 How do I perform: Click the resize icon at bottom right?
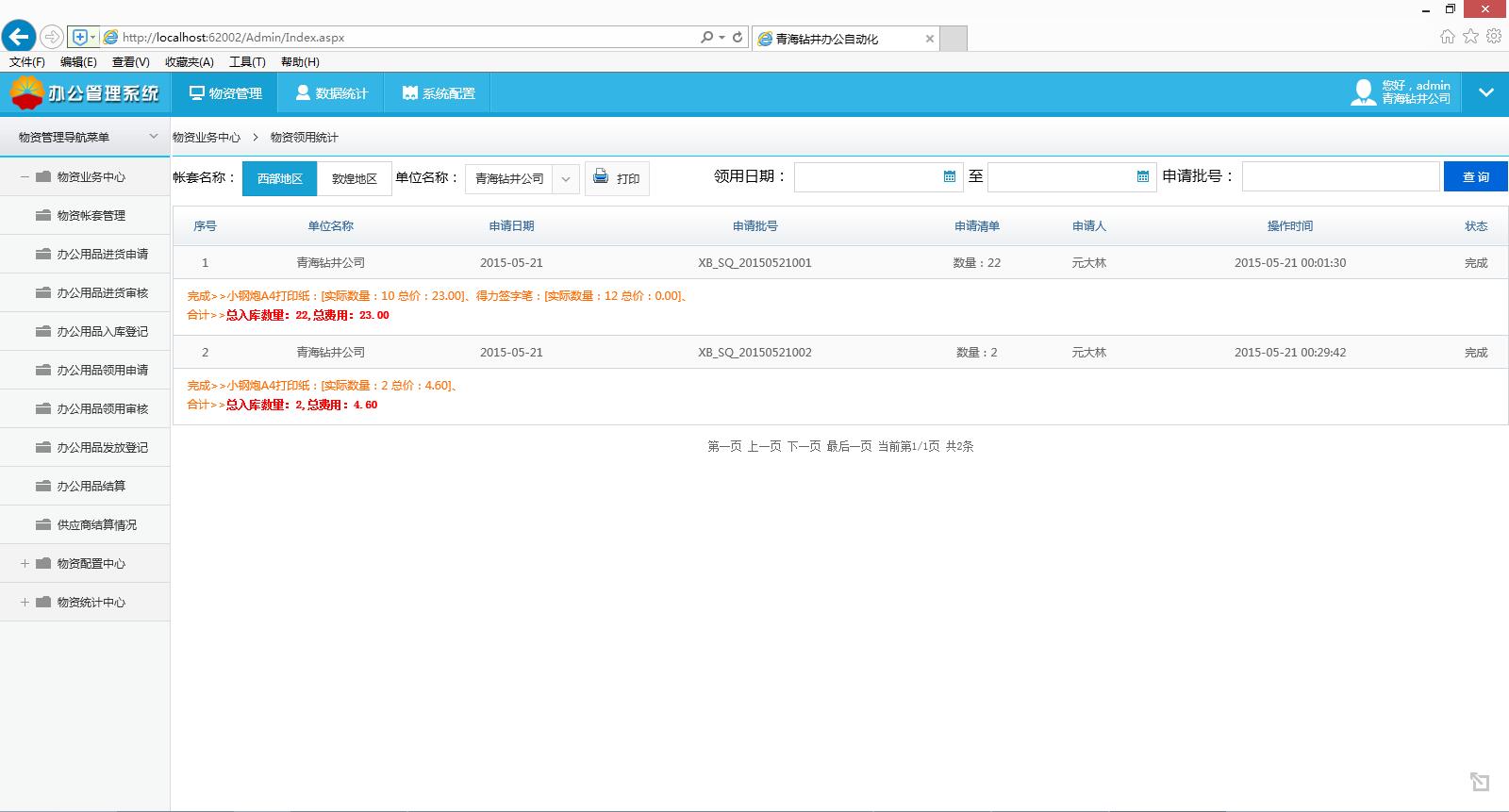tap(1479, 781)
